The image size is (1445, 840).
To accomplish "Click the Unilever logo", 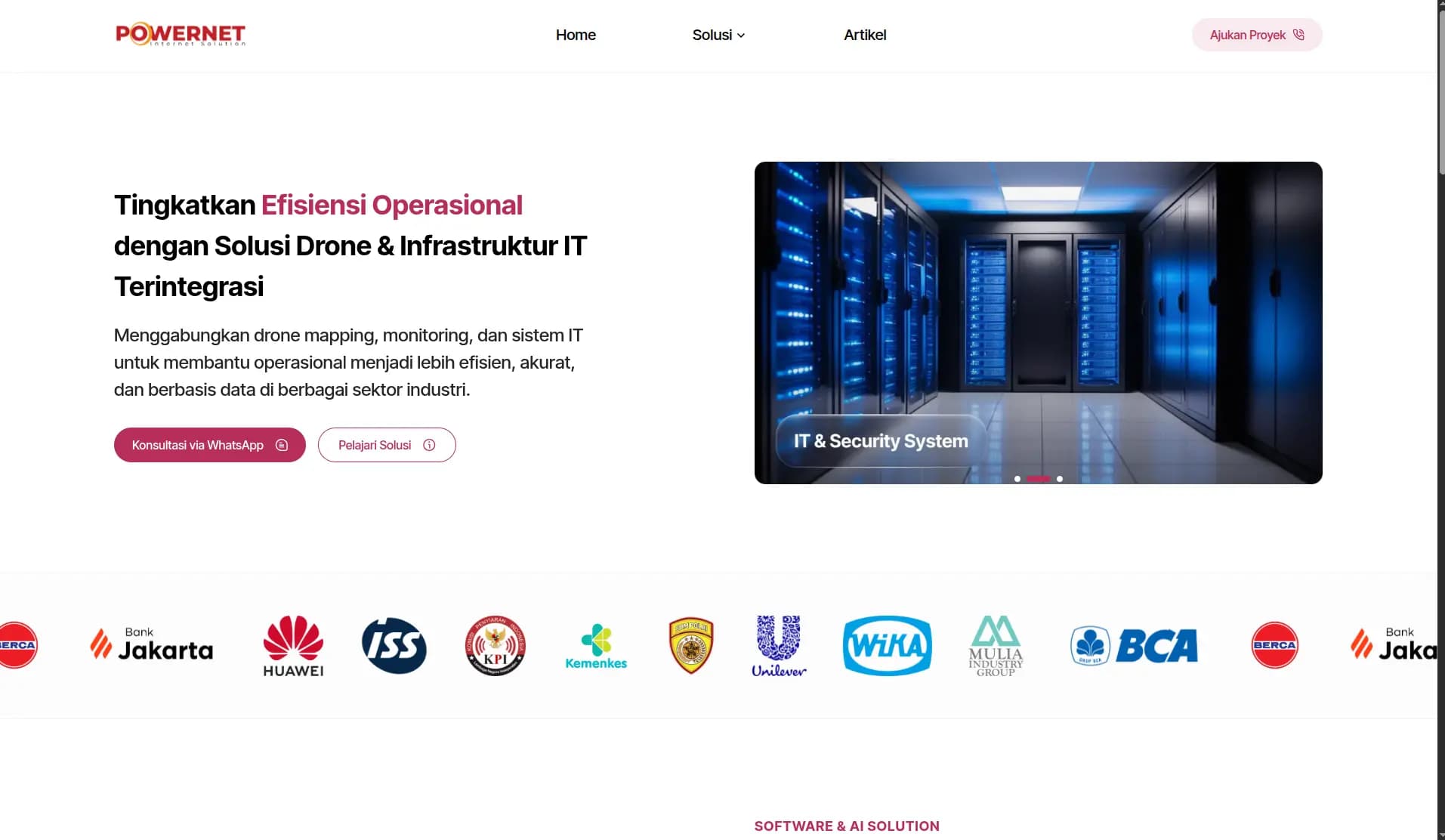I will pos(779,646).
